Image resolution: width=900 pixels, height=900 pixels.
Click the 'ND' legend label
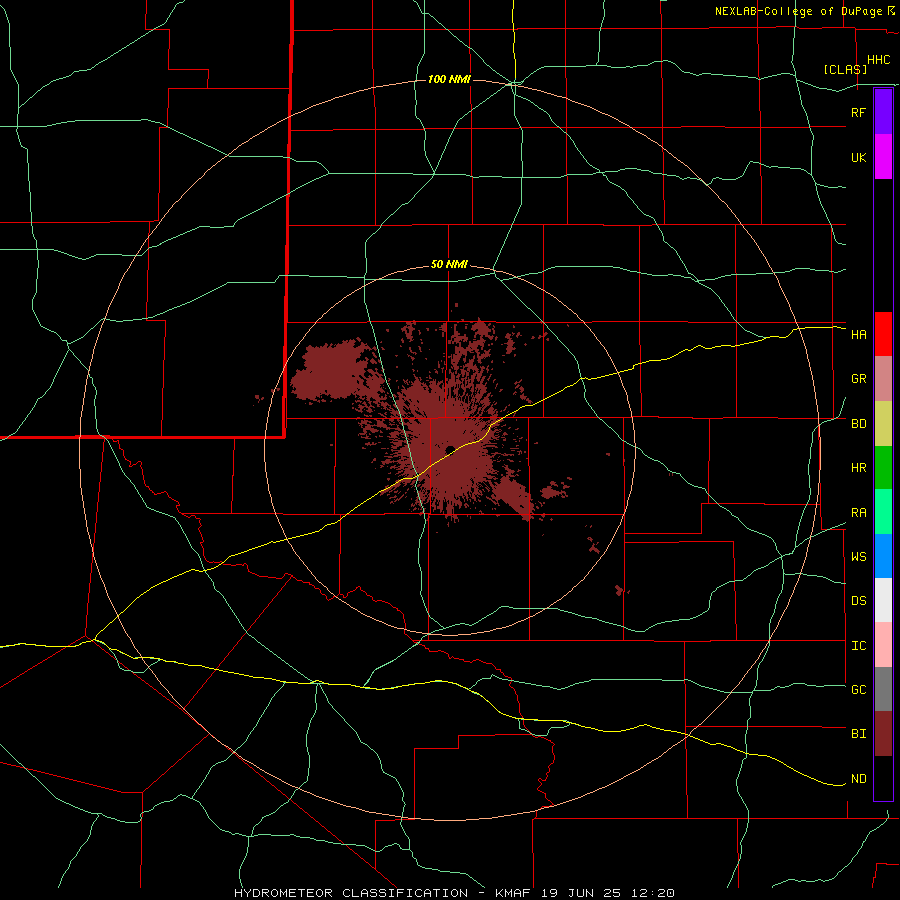pyautogui.click(x=858, y=779)
